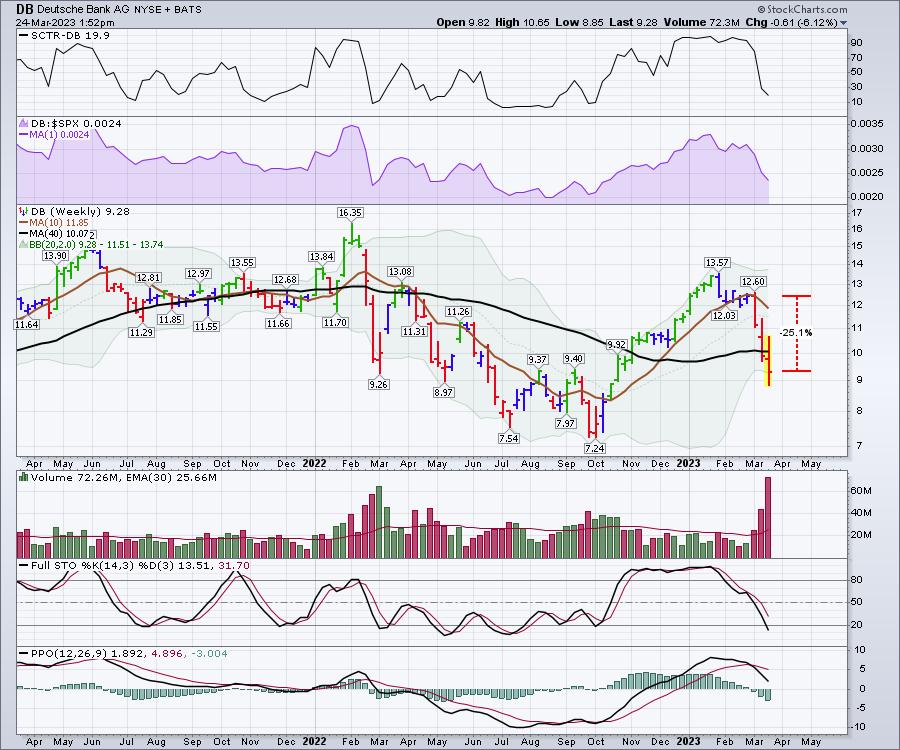This screenshot has height=750, width=900.
Task: Click the yellow highlighted latest weekly price bar
Action: click(768, 361)
